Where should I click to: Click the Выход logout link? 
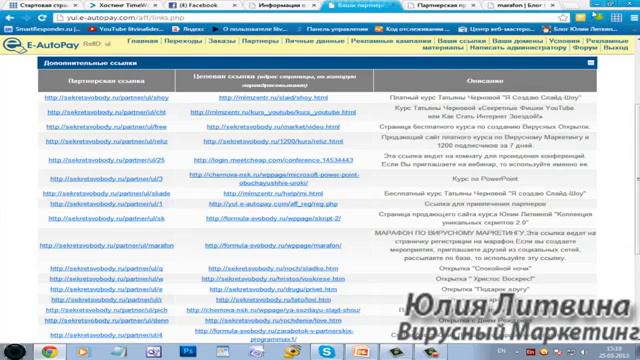(x=616, y=48)
